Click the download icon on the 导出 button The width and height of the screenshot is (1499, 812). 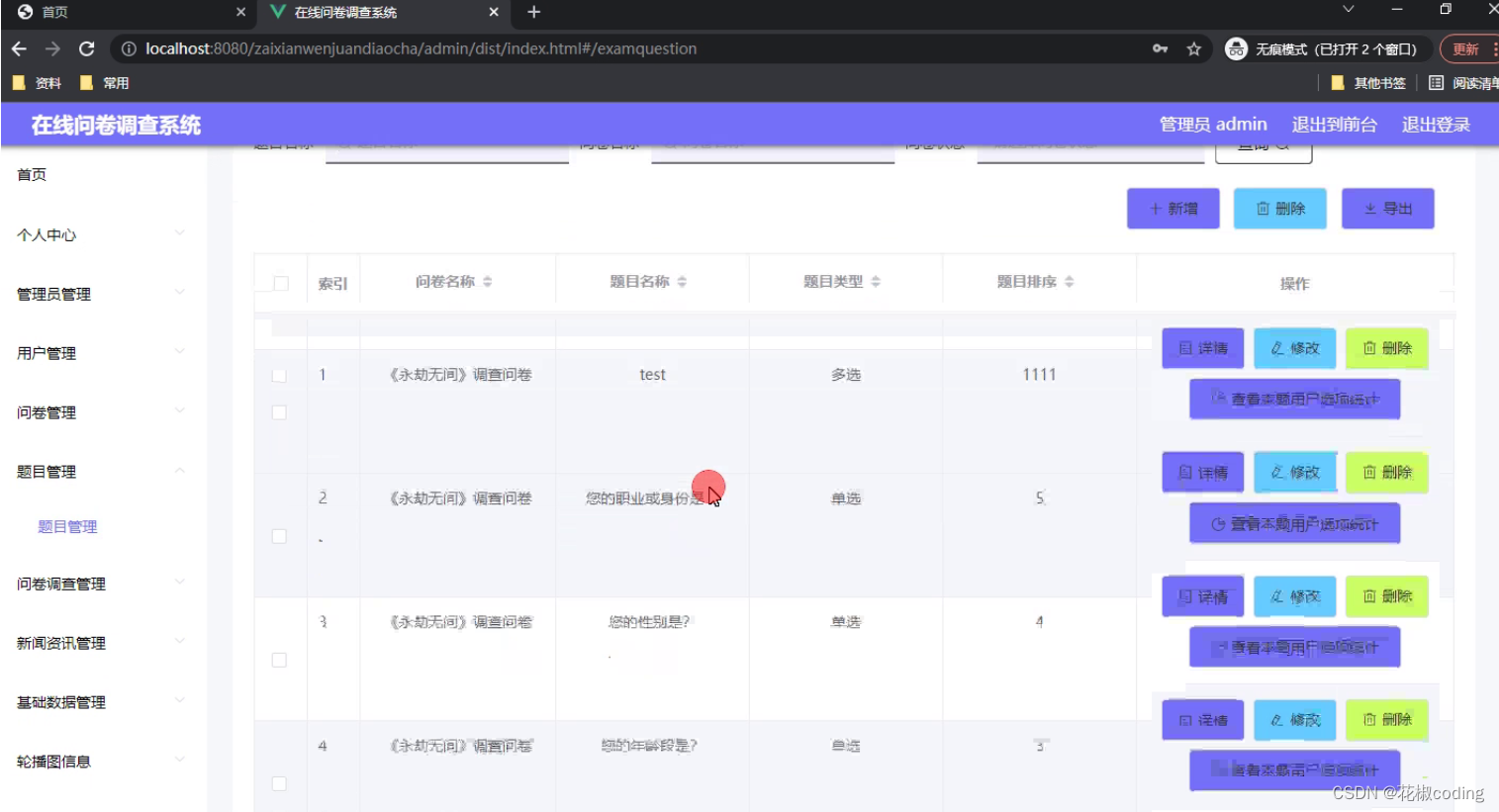click(x=1371, y=208)
